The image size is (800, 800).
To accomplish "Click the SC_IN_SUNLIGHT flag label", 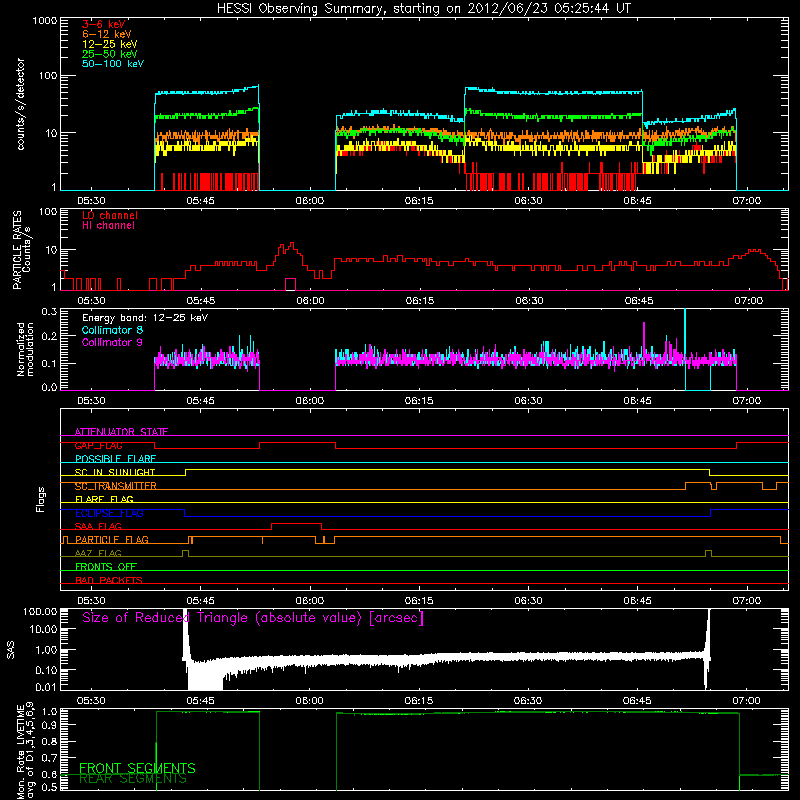I will click(115, 472).
